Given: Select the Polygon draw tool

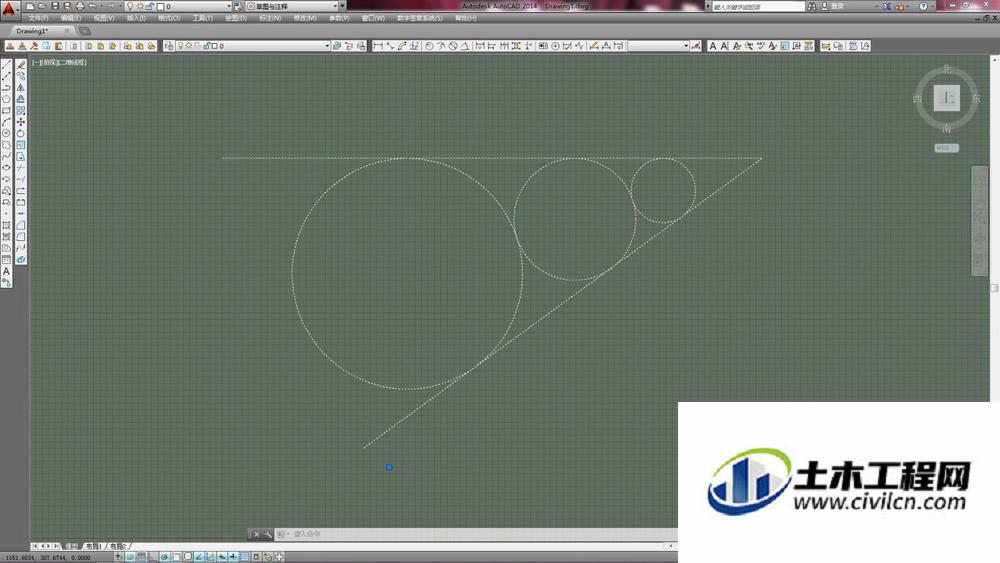Looking at the screenshot, I should (6, 99).
